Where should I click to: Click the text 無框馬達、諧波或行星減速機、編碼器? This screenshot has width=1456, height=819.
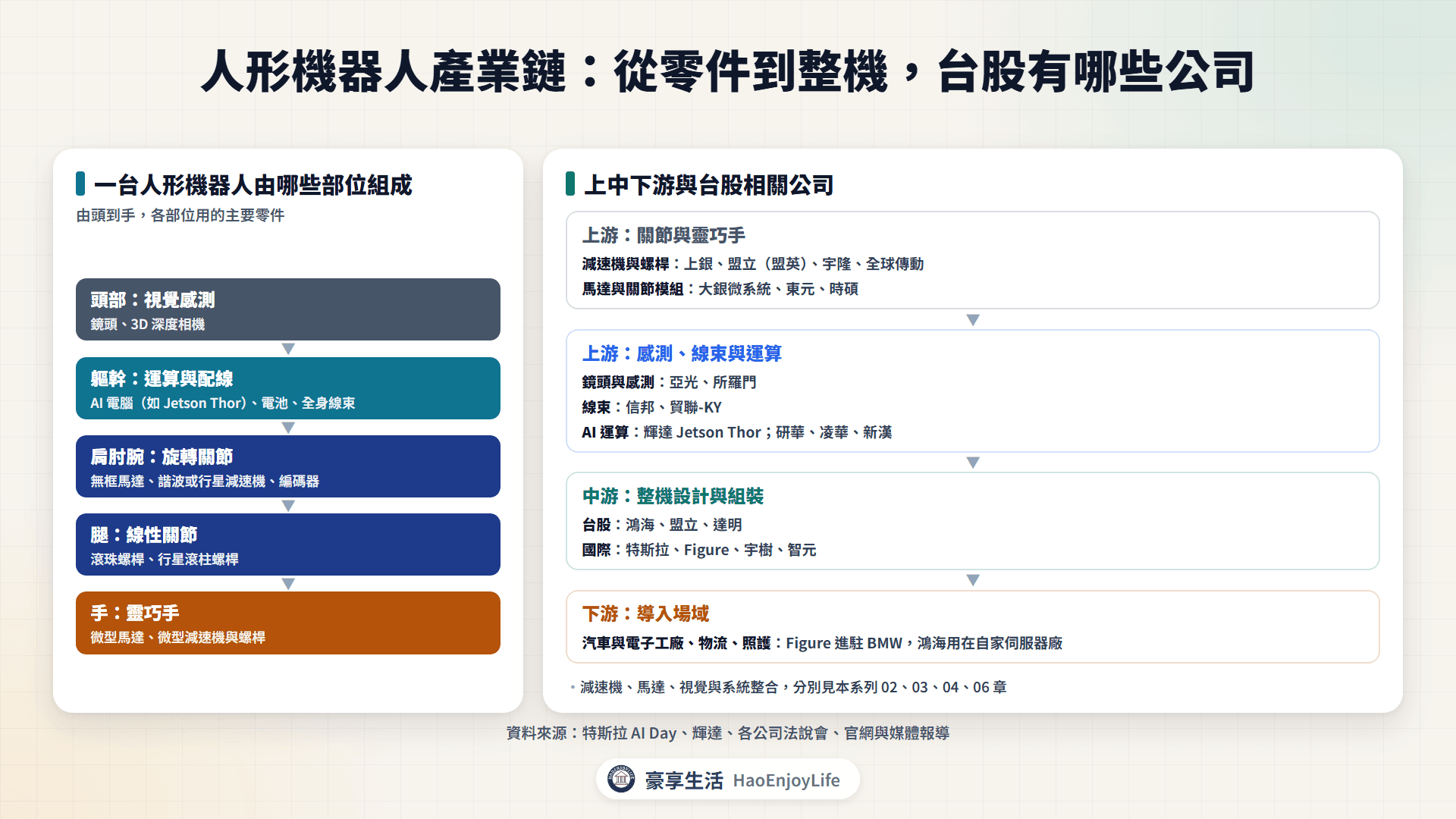pyautogui.click(x=205, y=482)
